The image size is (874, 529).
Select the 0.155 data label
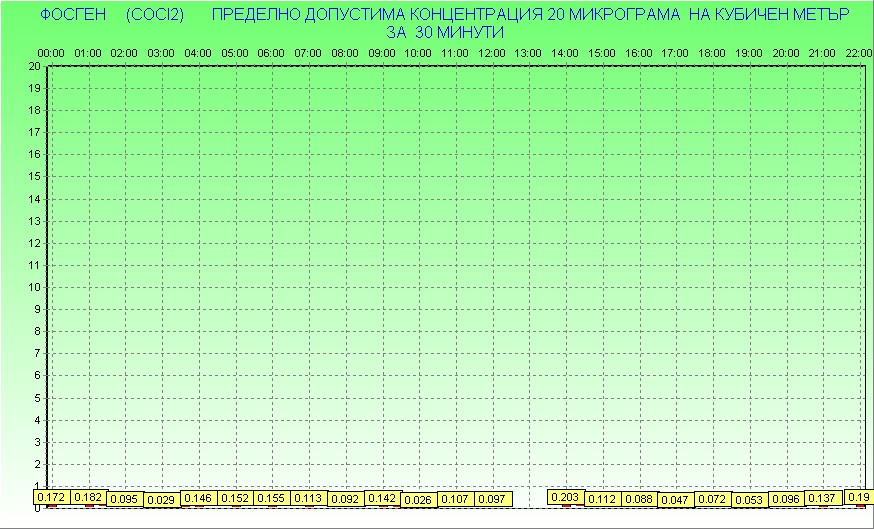tap(271, 498)
